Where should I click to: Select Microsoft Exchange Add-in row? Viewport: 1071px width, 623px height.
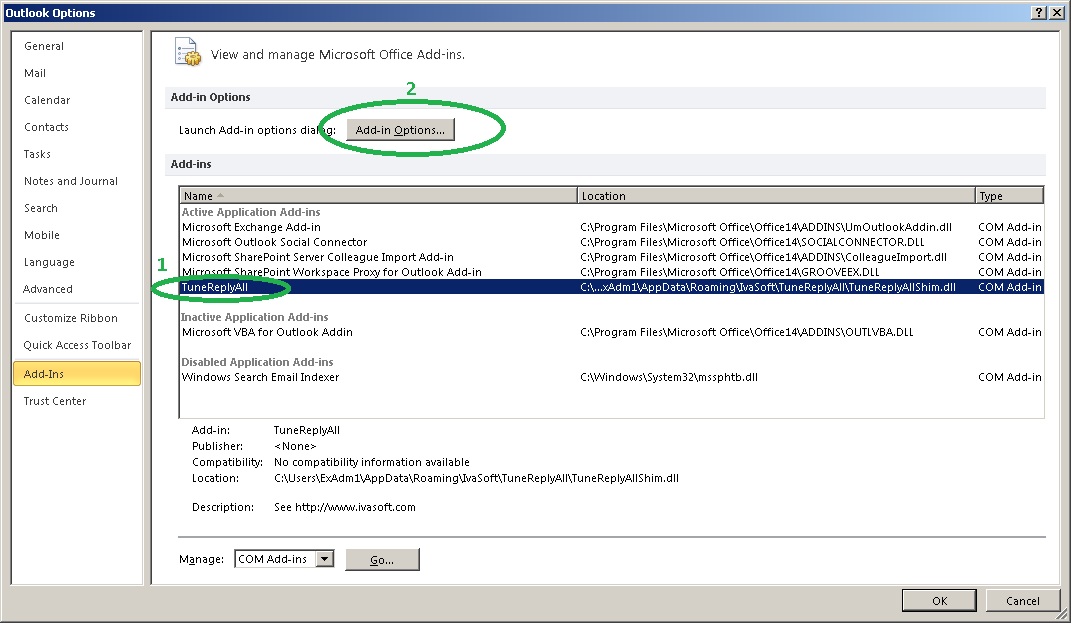611,227
